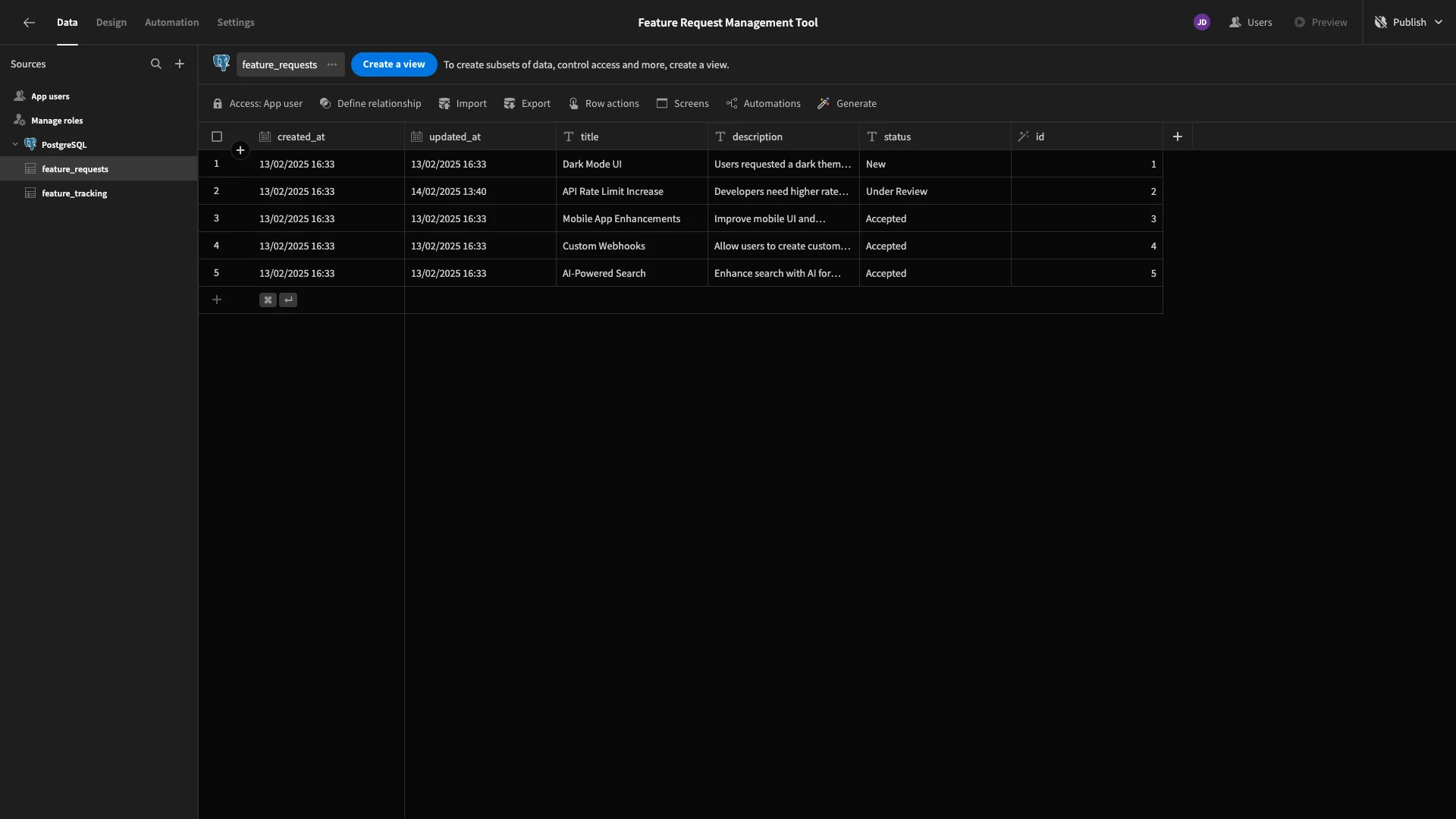Select the 'AI-Powered Search' cell
1456x819 pixels.
coord(632,273)
